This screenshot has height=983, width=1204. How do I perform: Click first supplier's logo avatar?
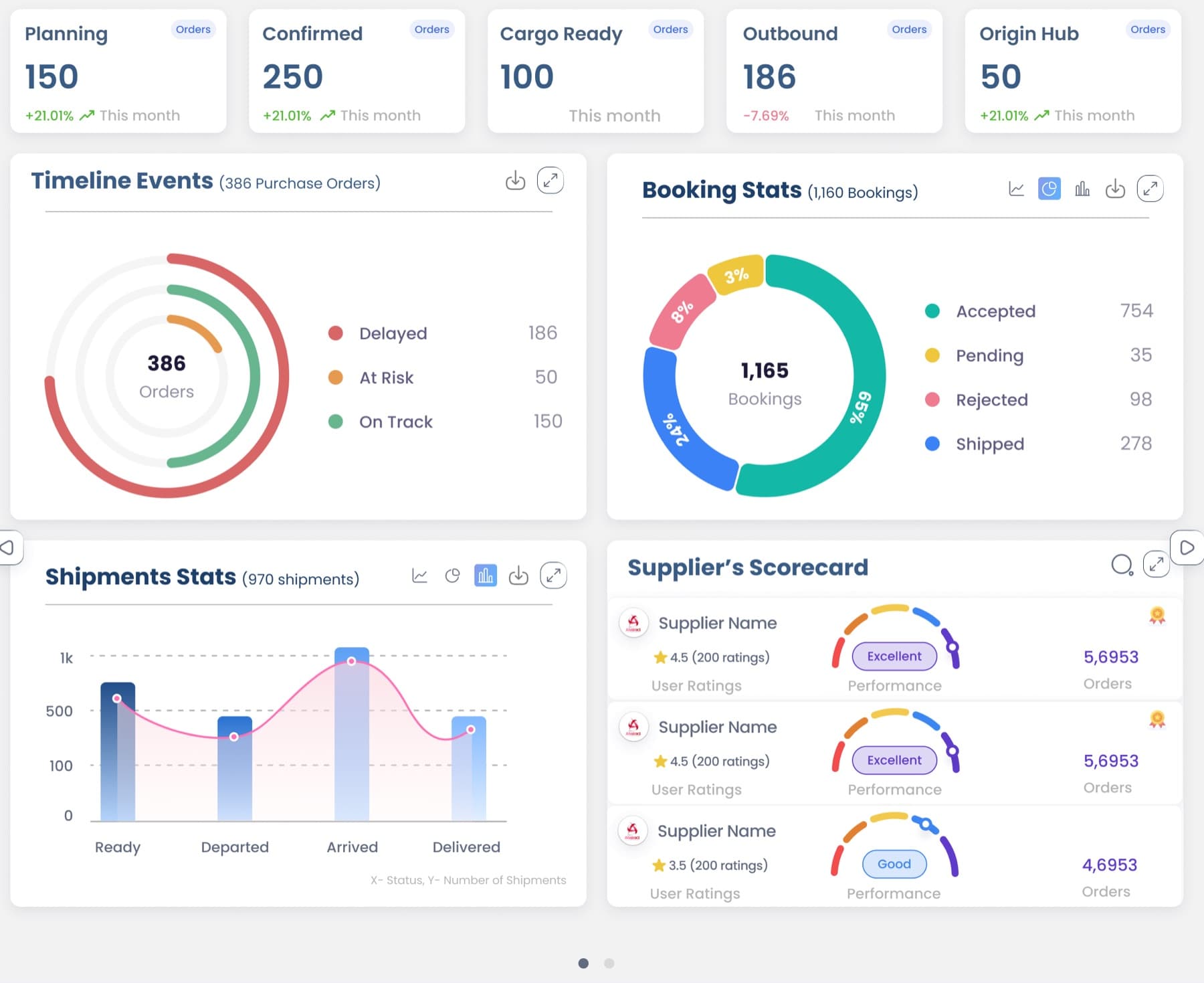pyautogui.click(x=633, y=623)
